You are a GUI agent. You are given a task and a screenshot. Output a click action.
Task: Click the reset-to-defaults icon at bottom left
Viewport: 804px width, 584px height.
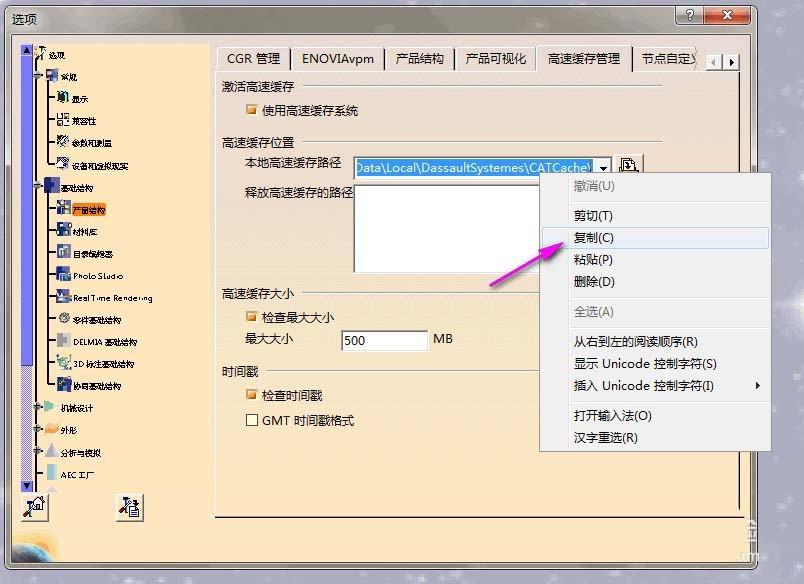pyautogui.click(x=34, y=509)
